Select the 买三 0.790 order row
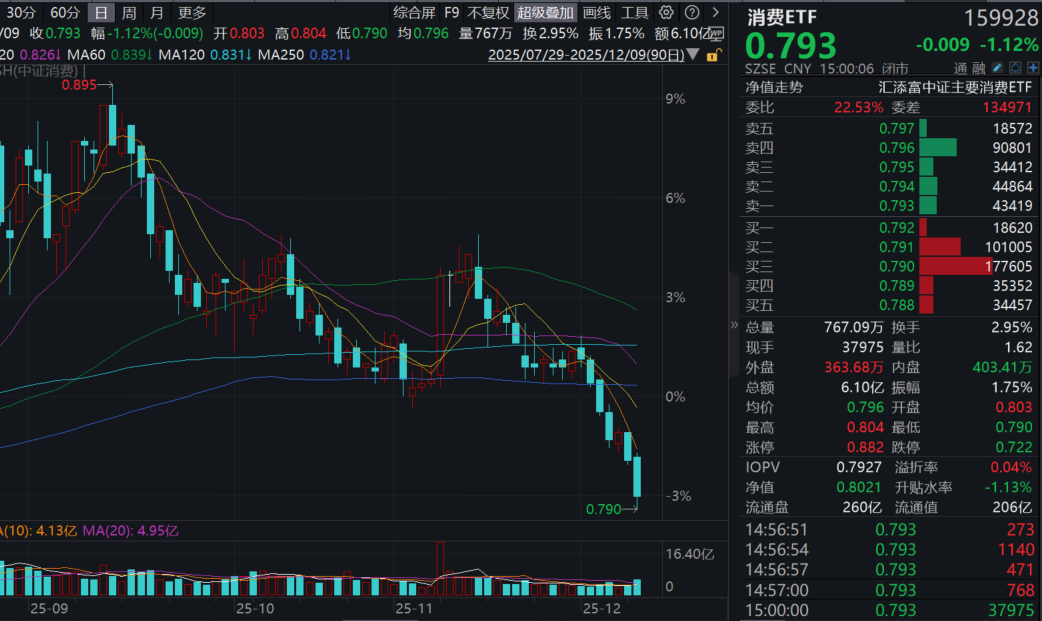This screenshot has height=621, width=1042. pos(889,267)
